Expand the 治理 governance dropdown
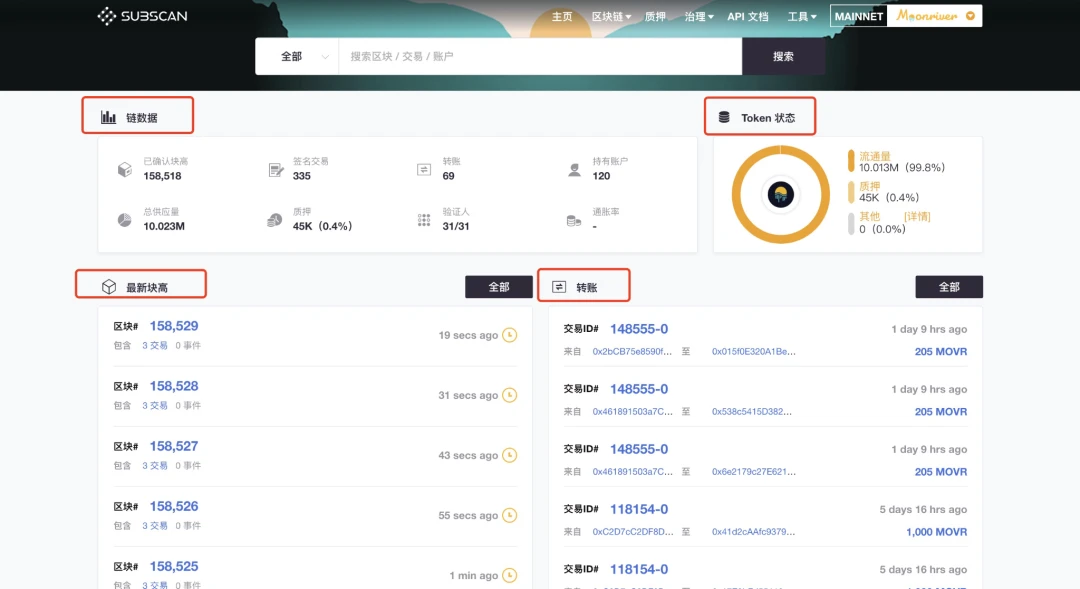Image resolution: width=1080 pixels, height=589 pixels. pos(698,17)
